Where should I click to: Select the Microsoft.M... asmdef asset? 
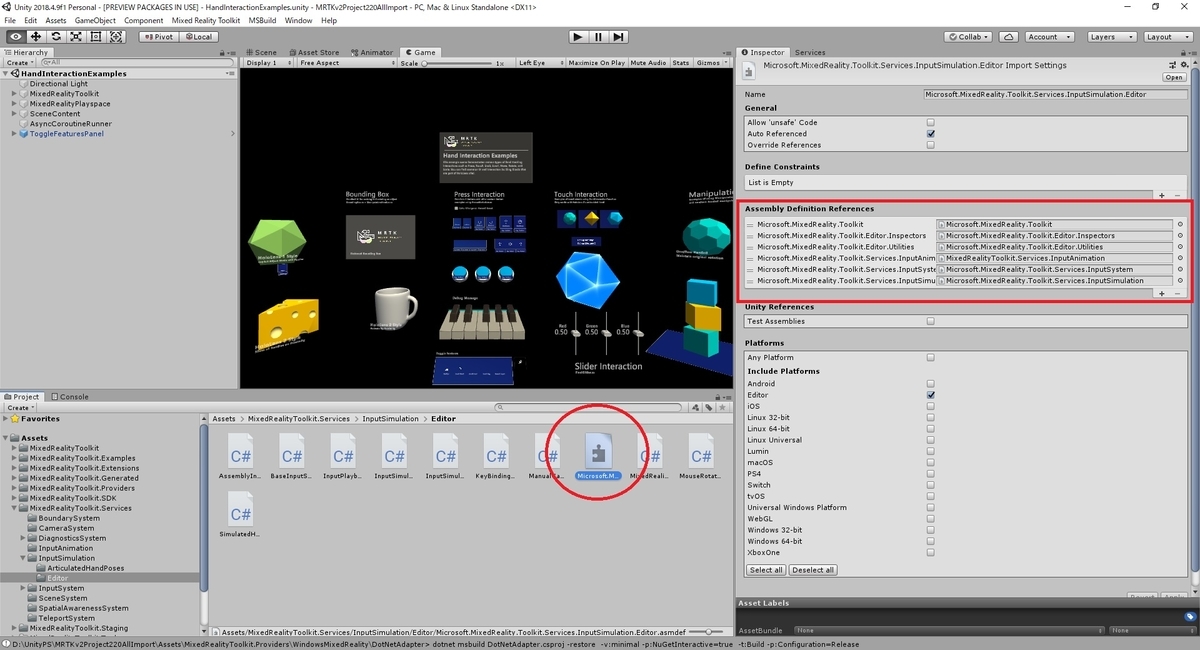[598, 458]
